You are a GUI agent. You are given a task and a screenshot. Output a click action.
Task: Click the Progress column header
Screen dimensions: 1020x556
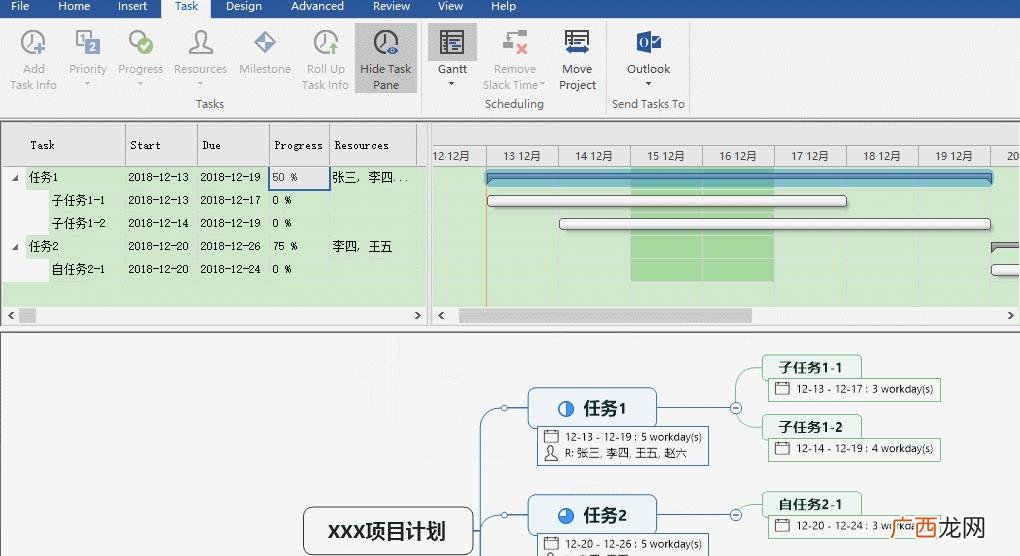pyautogui.click(x=299, y=145)
